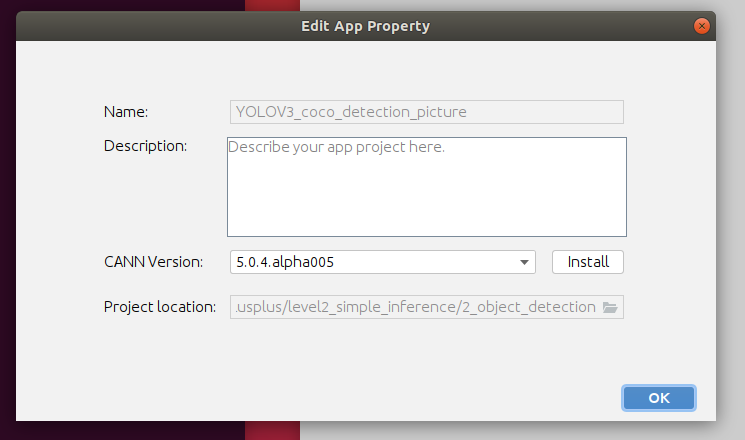Click the "Description:" label
Image resolution: width=745 pixels, height=440 pixels.
(145, 146)
